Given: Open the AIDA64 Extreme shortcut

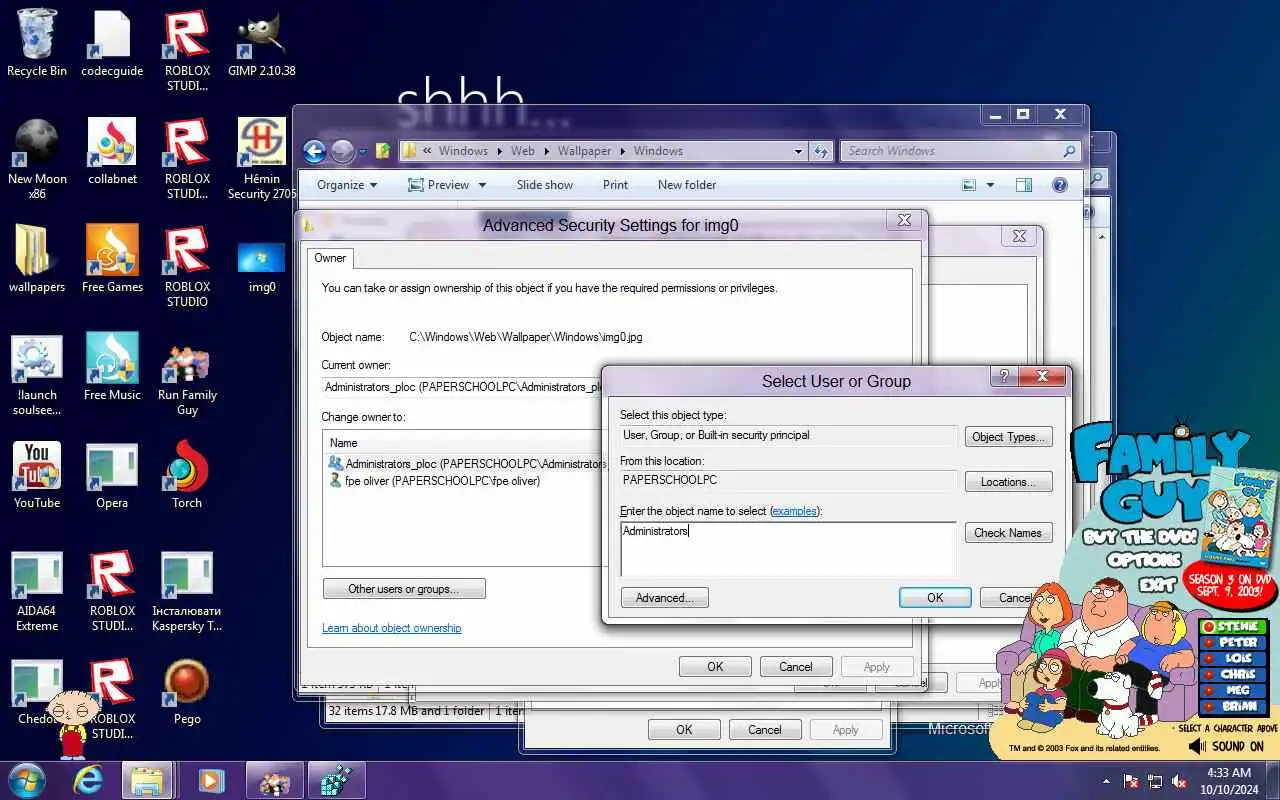Looking at the screenshot, I should point(37,590).
